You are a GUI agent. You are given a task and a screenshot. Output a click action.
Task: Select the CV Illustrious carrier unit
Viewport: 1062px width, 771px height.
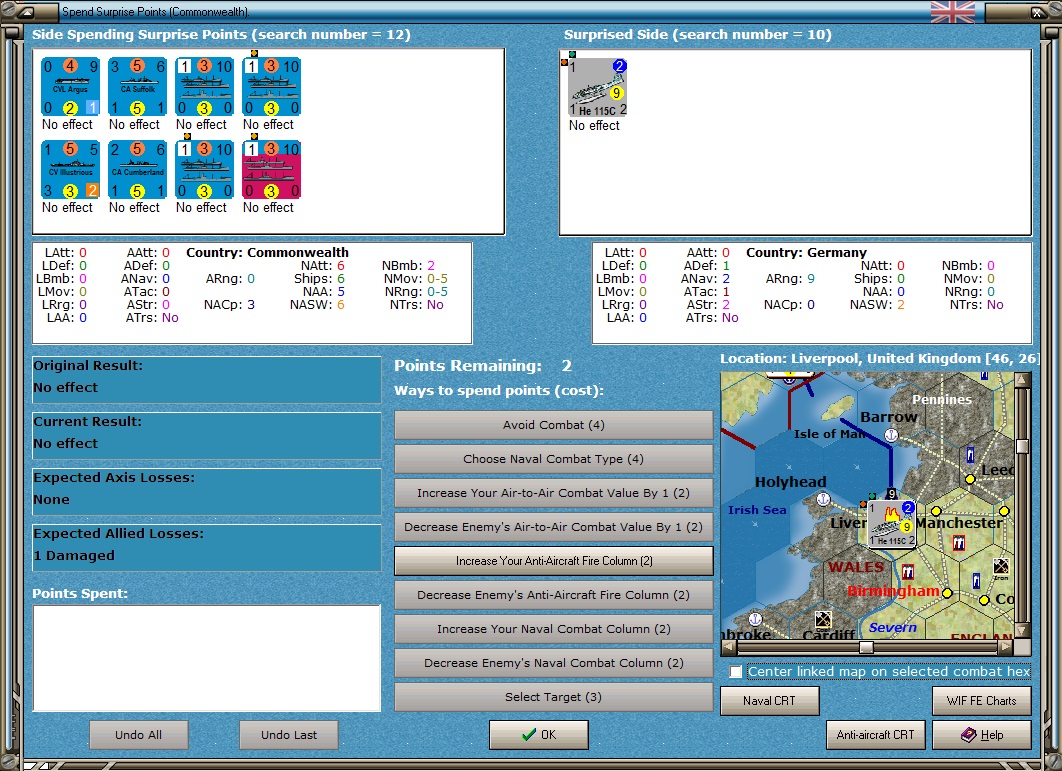pos(70,169)
